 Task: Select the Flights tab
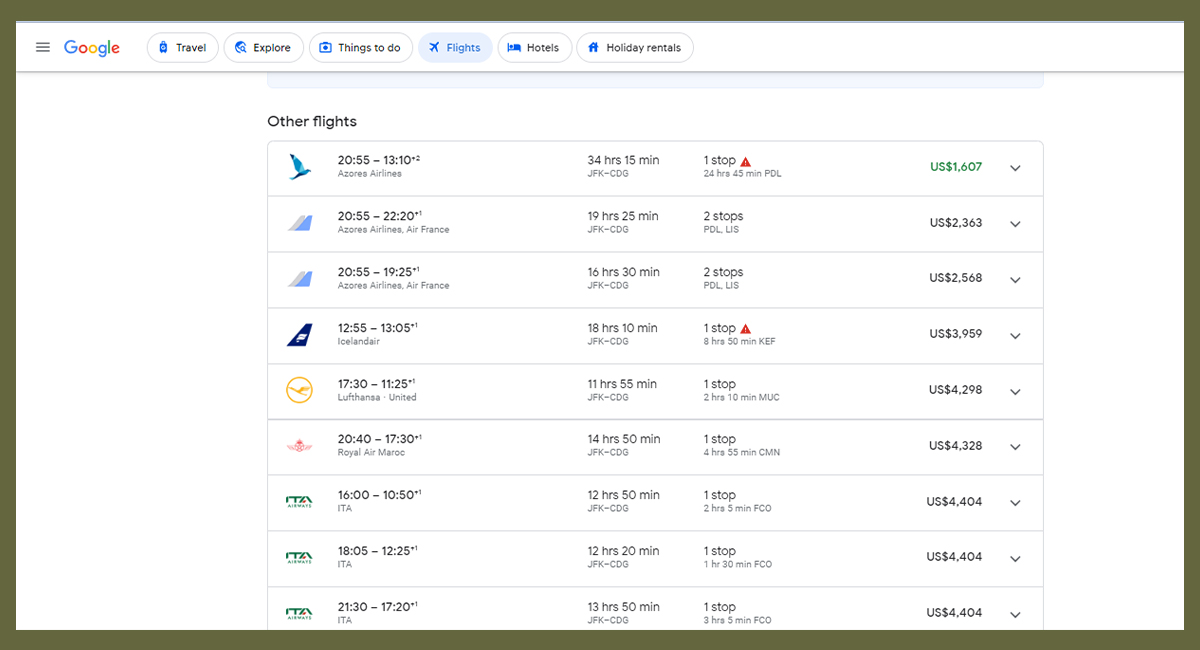coord(455,48)
